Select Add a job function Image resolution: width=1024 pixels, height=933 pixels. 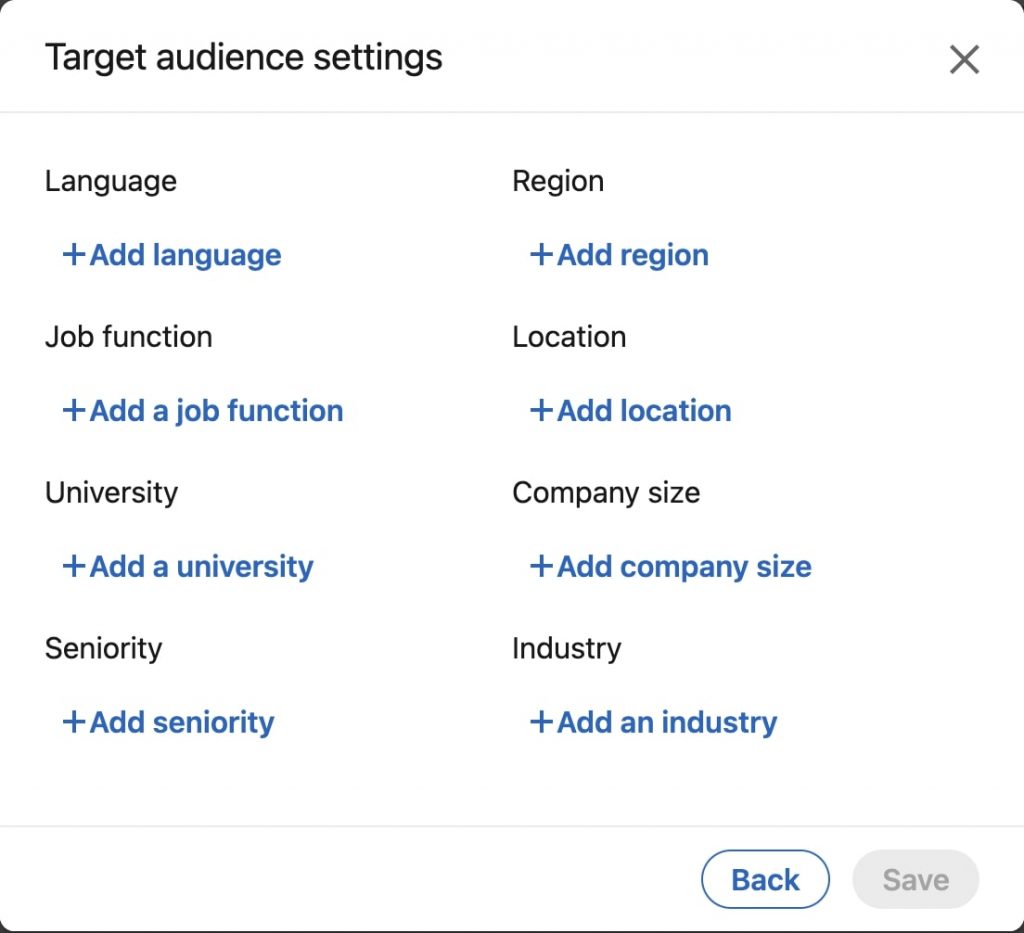tap(202, 411)
